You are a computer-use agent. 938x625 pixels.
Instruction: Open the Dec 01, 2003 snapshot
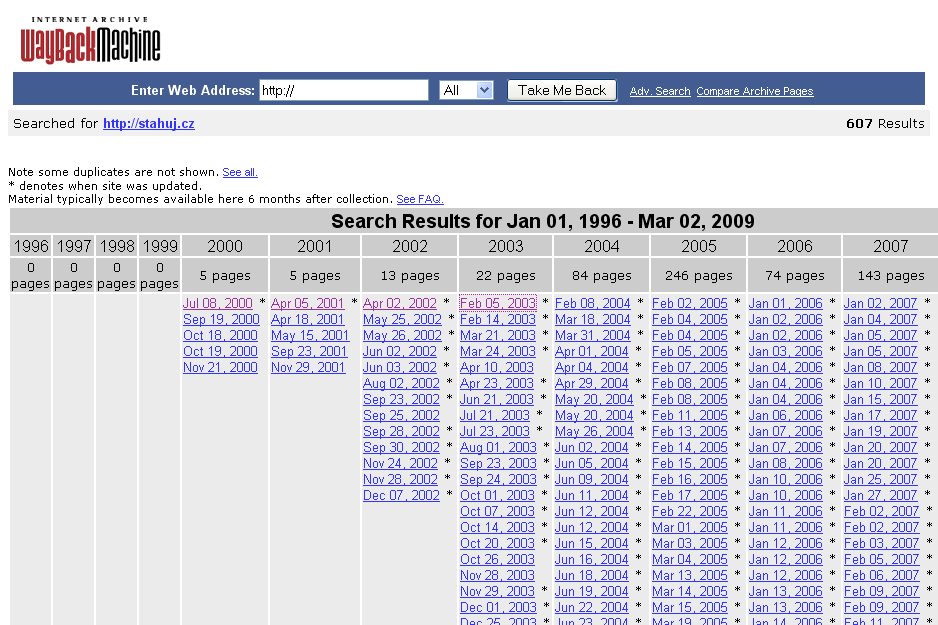pyautogui.click(x=498, y=607)
